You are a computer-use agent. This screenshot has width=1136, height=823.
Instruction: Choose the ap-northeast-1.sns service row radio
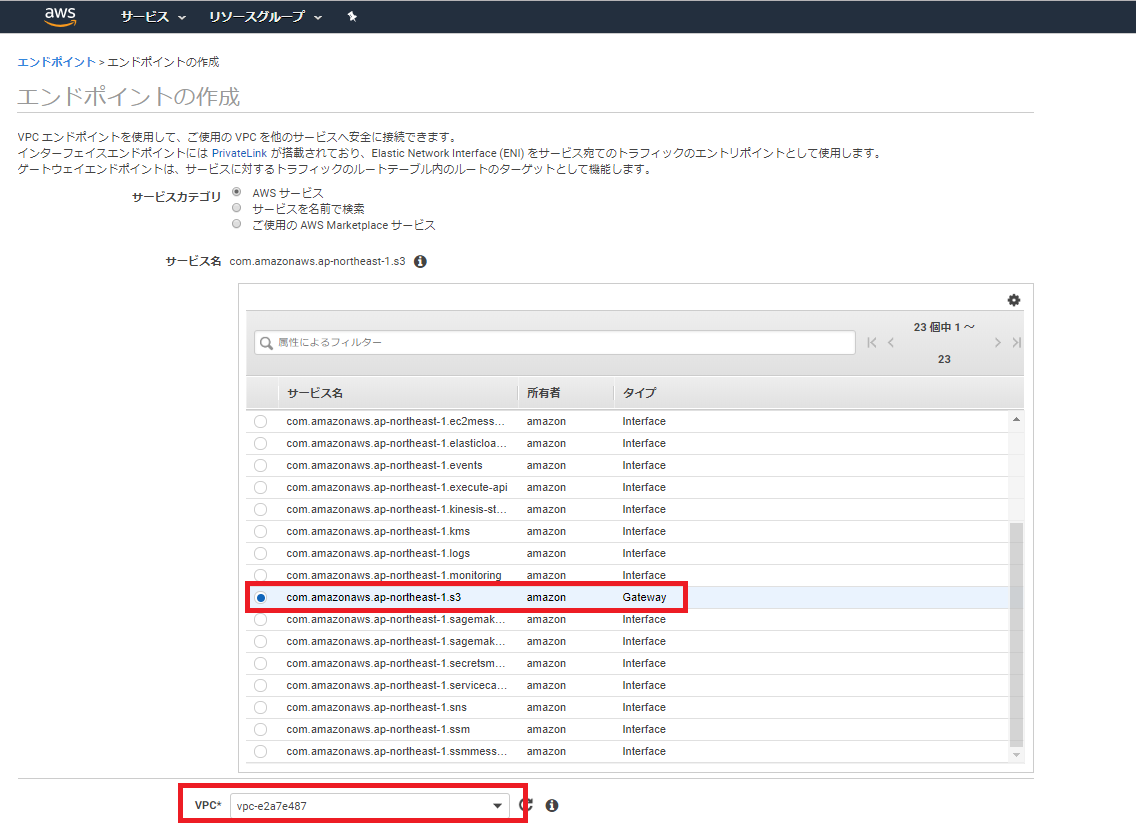(261, 707)
